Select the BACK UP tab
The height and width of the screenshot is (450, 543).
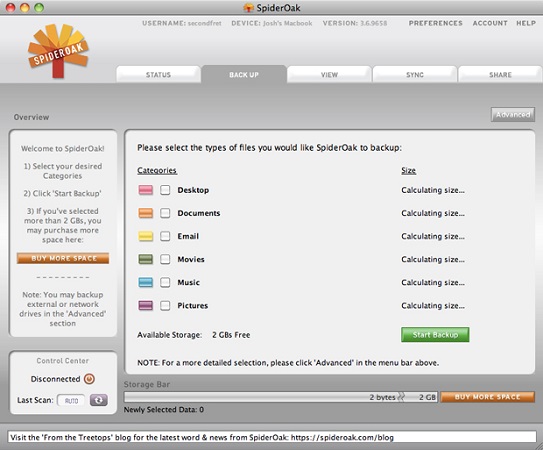tap(244, 74)
